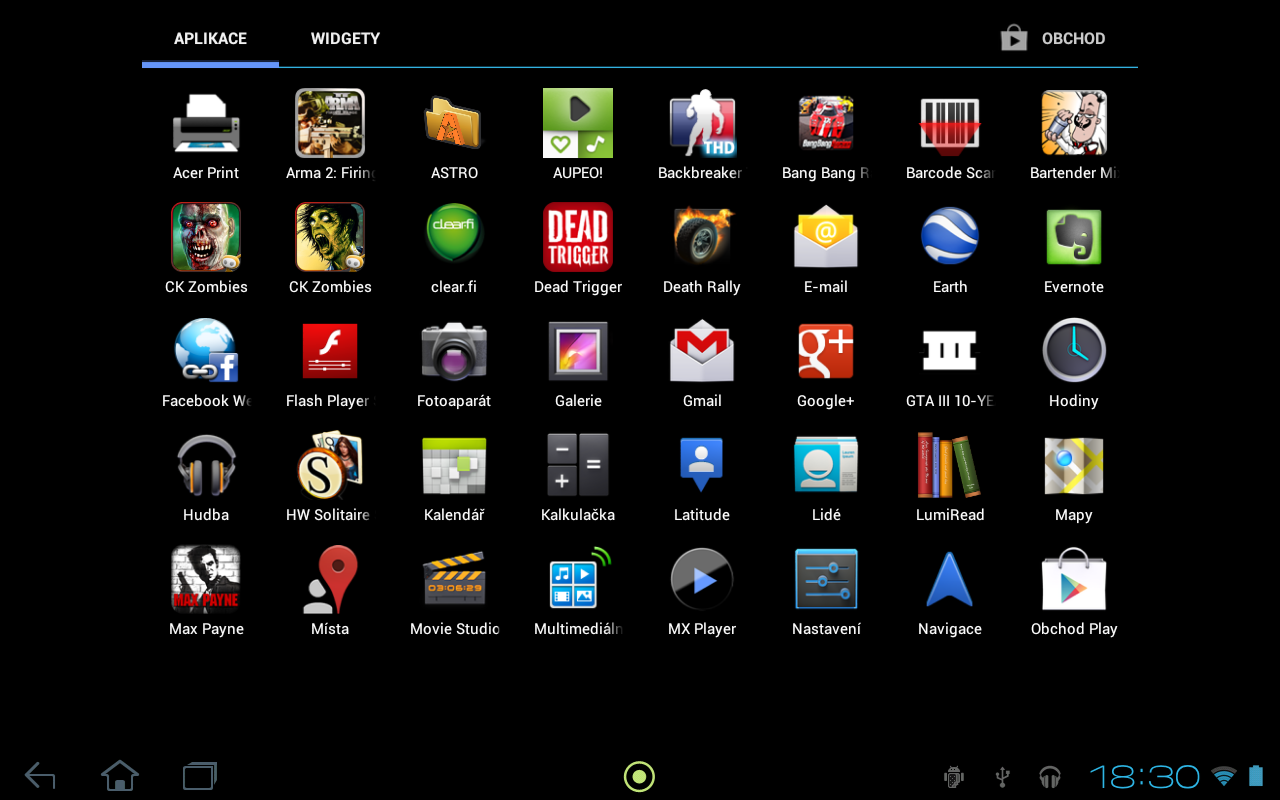
Task: Open the Max Payne game
Action: pyautogui.click(x=206, y=579)
